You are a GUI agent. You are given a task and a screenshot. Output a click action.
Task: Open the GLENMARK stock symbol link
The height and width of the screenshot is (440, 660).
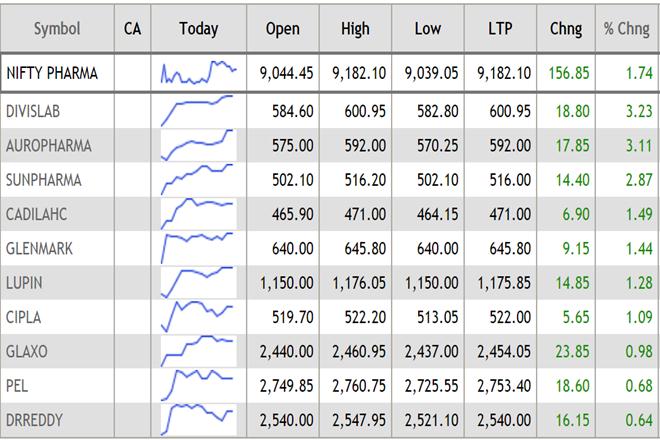click(41, 244)
